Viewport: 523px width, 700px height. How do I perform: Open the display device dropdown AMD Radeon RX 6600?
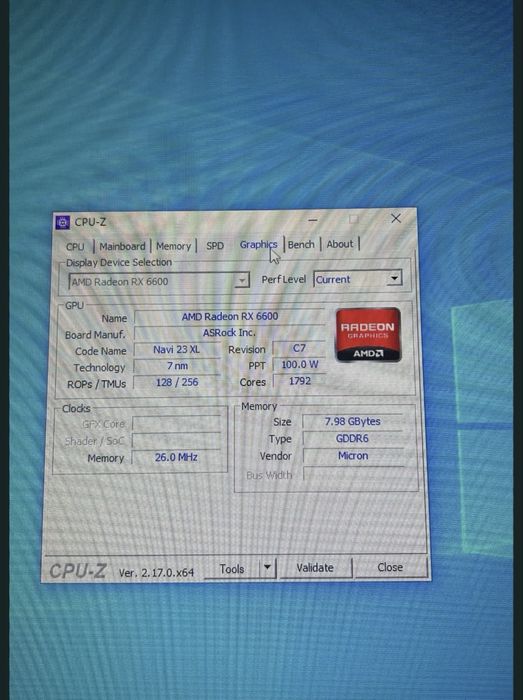[x=159, y=281]
